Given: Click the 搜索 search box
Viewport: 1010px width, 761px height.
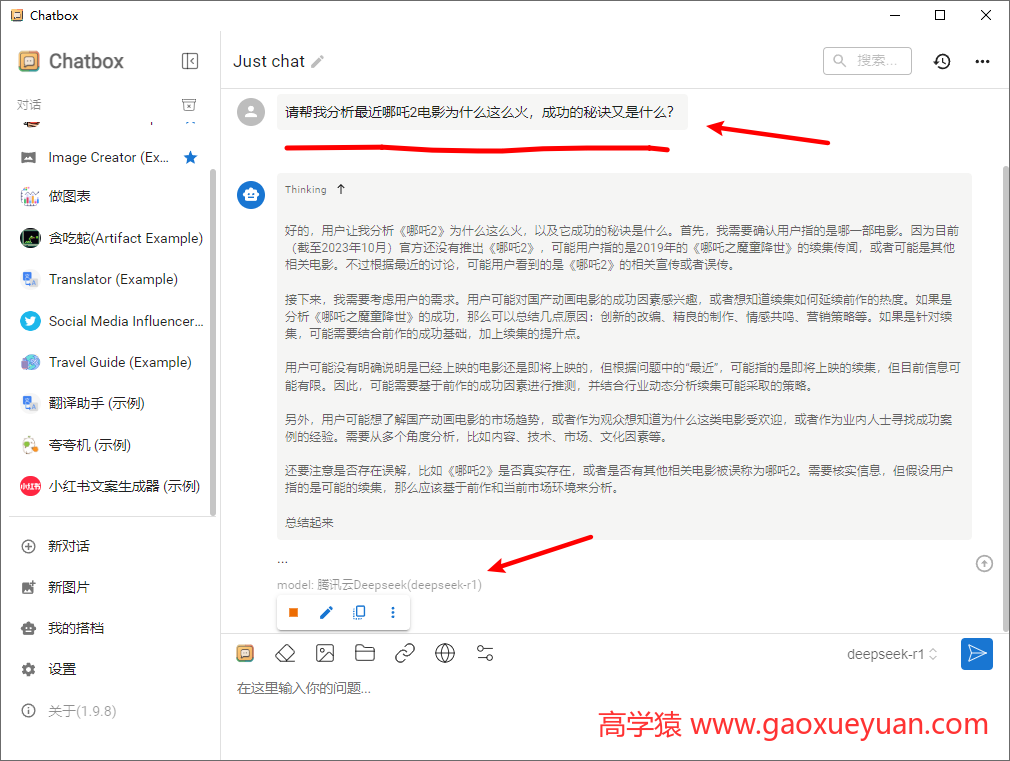Looking at the screenshot, I should click(x=868, y=61).
